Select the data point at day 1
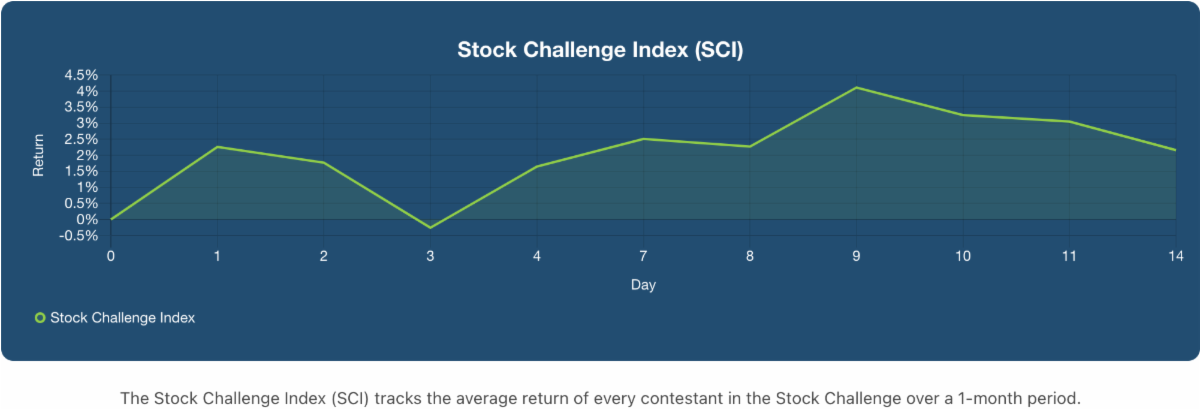 pos(217,147)
